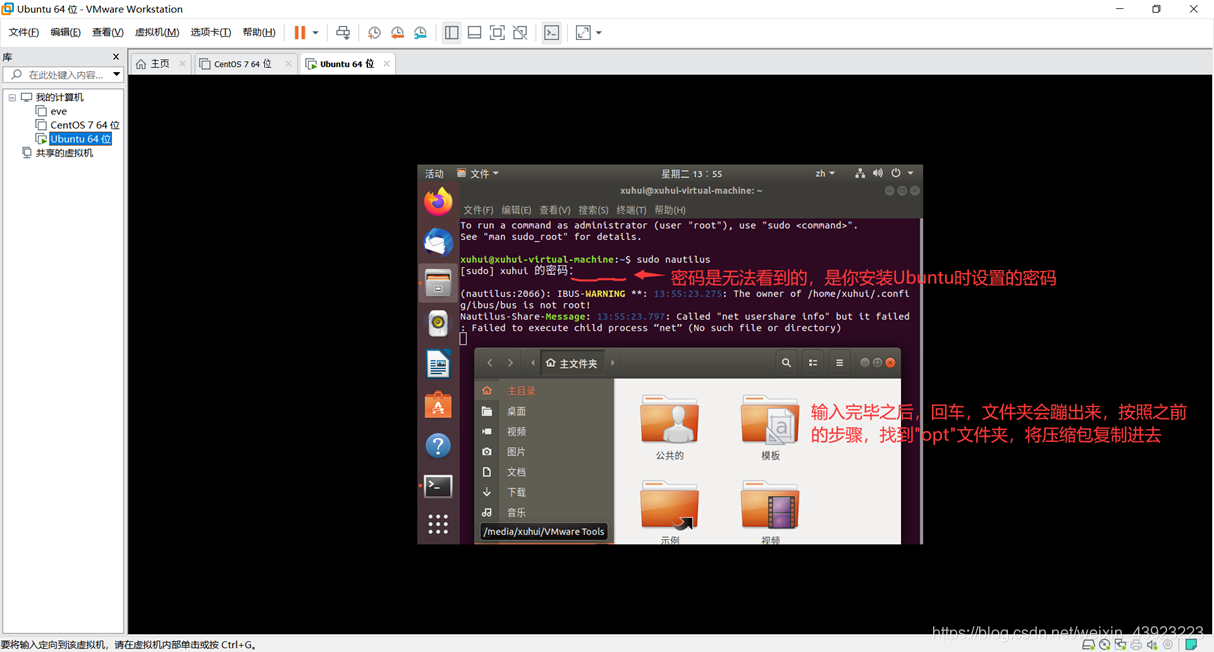This screenshot has width=1214, height=652.
Task: Open the 文件(F) menu in VMware
Action: [x=24, y=33]
